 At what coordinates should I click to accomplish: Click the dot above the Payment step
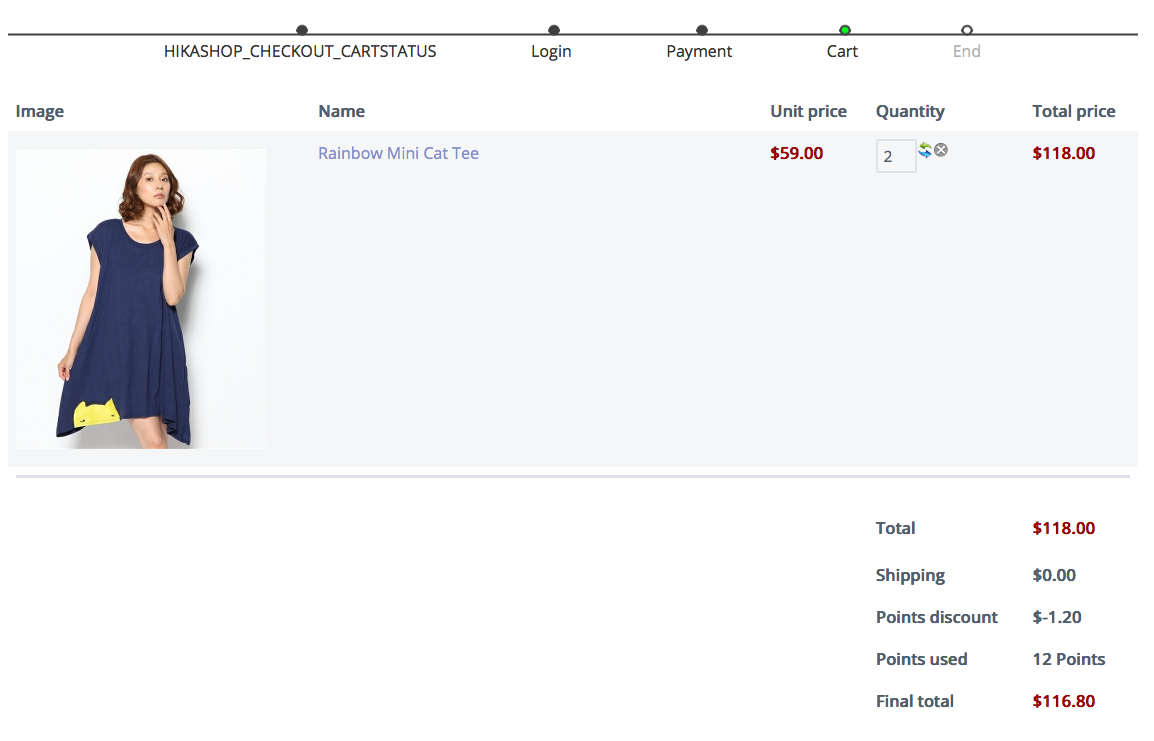click(x=702, y=30)
